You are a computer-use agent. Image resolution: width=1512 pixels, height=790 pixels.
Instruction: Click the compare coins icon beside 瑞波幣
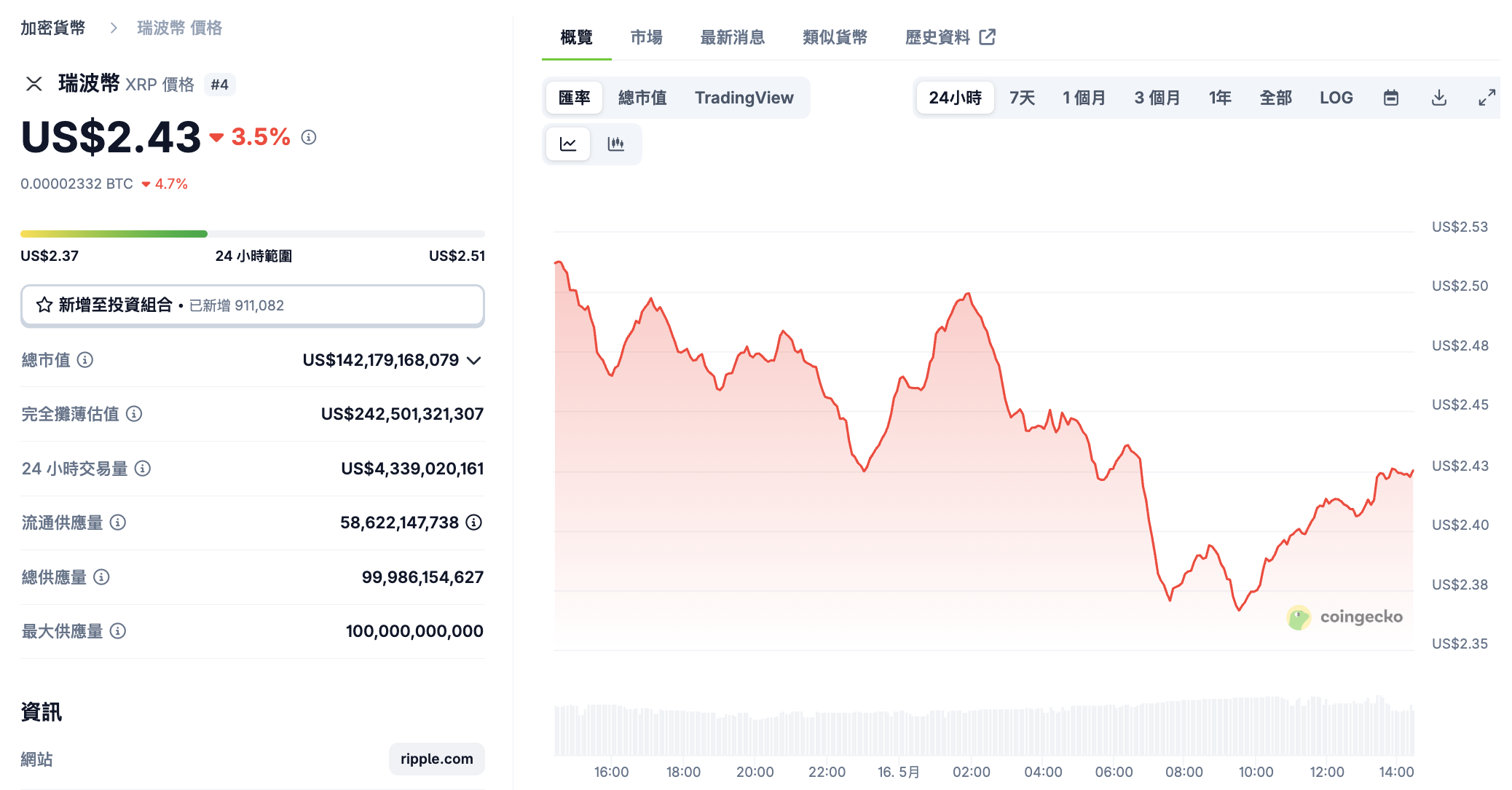point(34,84)
